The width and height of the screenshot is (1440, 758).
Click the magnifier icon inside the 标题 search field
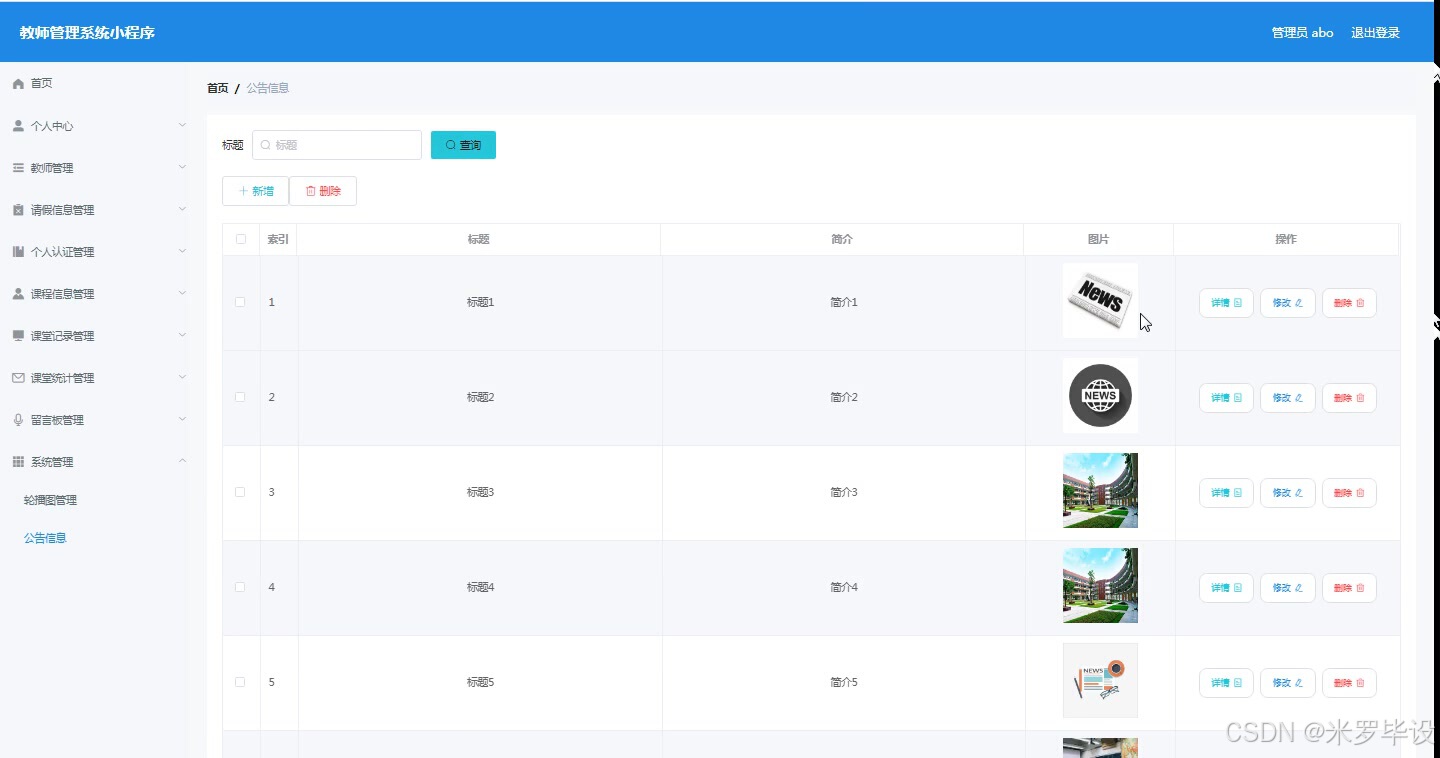pyautogui.click(x=265, y=145)
